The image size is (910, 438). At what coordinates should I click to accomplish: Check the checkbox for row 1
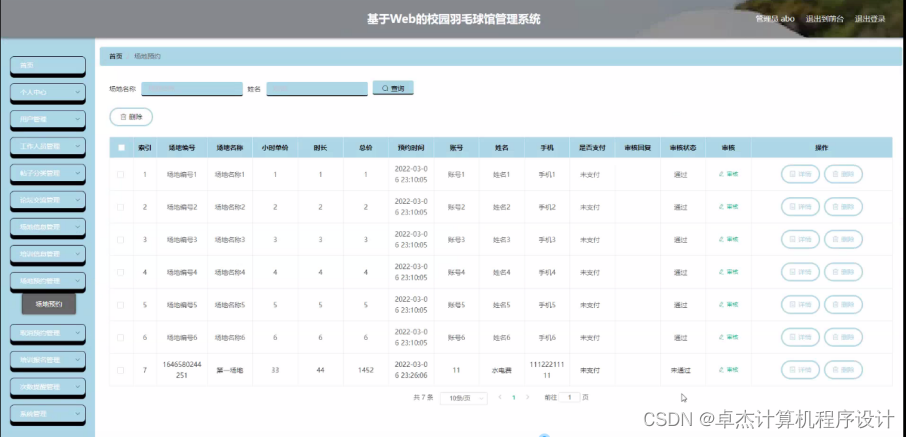tap(121, 174)
